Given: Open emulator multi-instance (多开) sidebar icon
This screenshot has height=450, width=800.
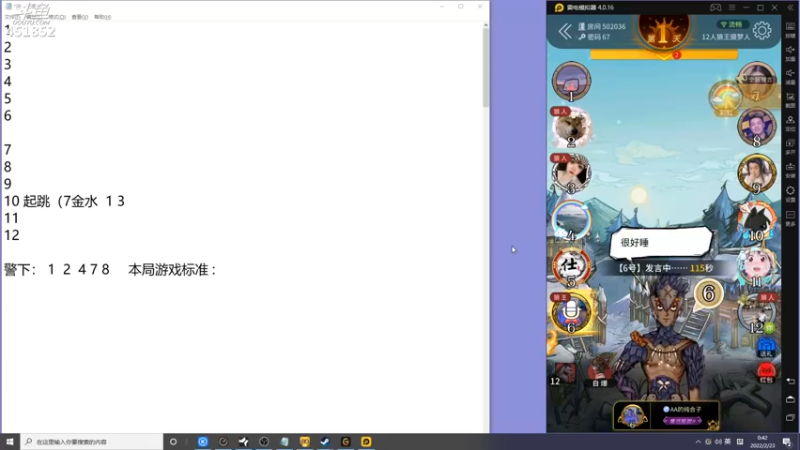Looking at the screenshot, I should pyautogui.click(x=790, y=147).
